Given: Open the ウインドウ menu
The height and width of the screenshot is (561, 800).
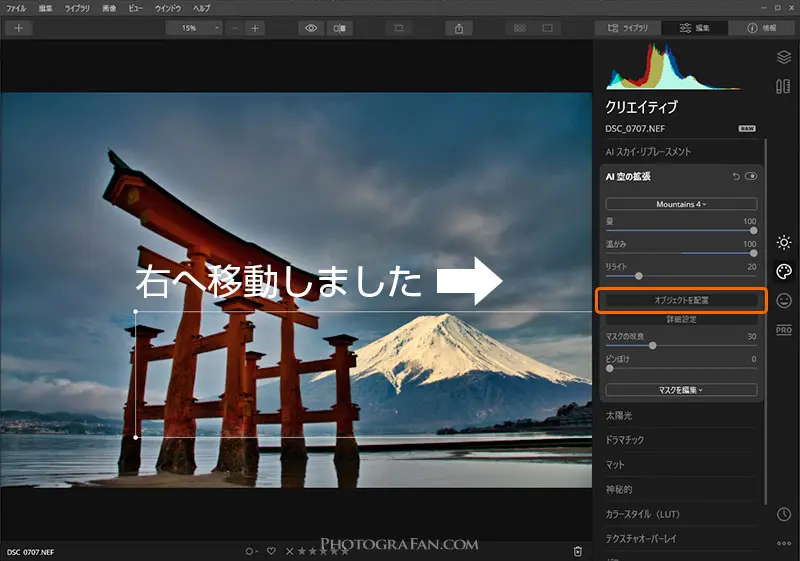Looking at the screenshot, I should [x=168, y=8].
